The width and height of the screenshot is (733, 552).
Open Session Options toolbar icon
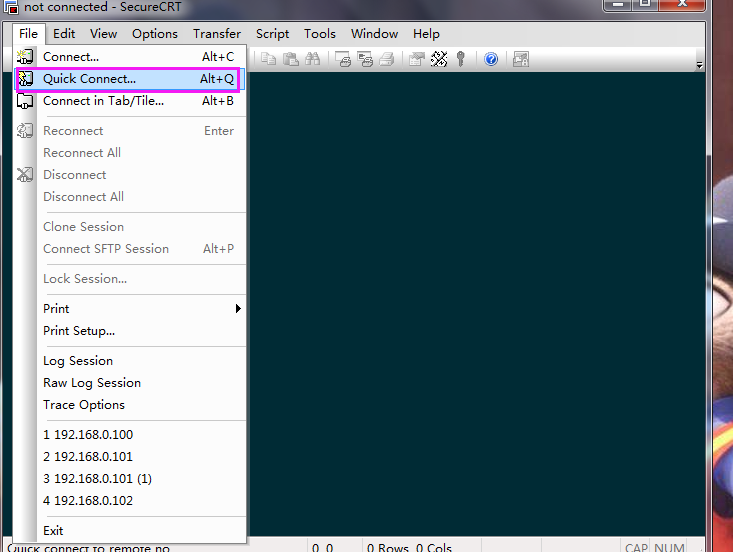pyautogui.click(x=417, y=59)
